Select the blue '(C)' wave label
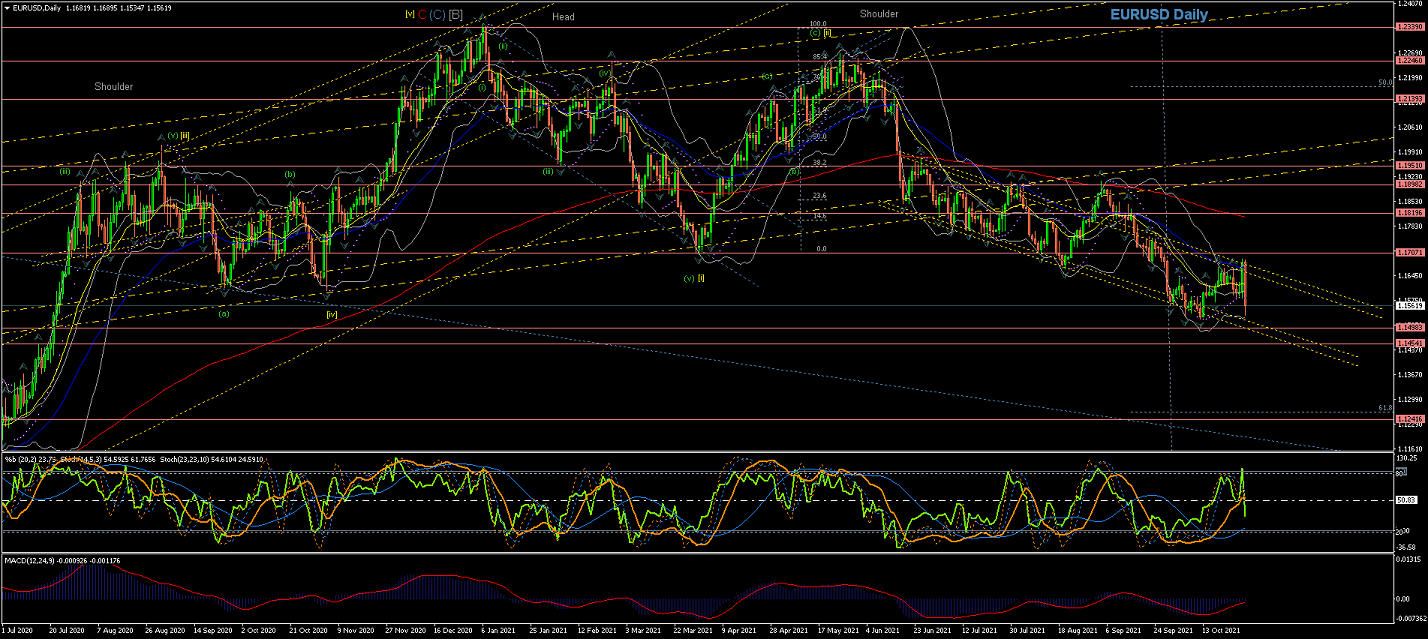1428x639 pixels. 438,14
